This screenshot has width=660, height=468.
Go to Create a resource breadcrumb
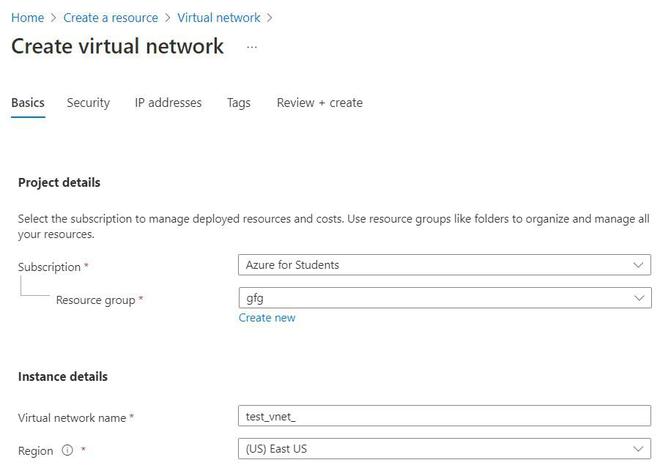coord(110,18)
